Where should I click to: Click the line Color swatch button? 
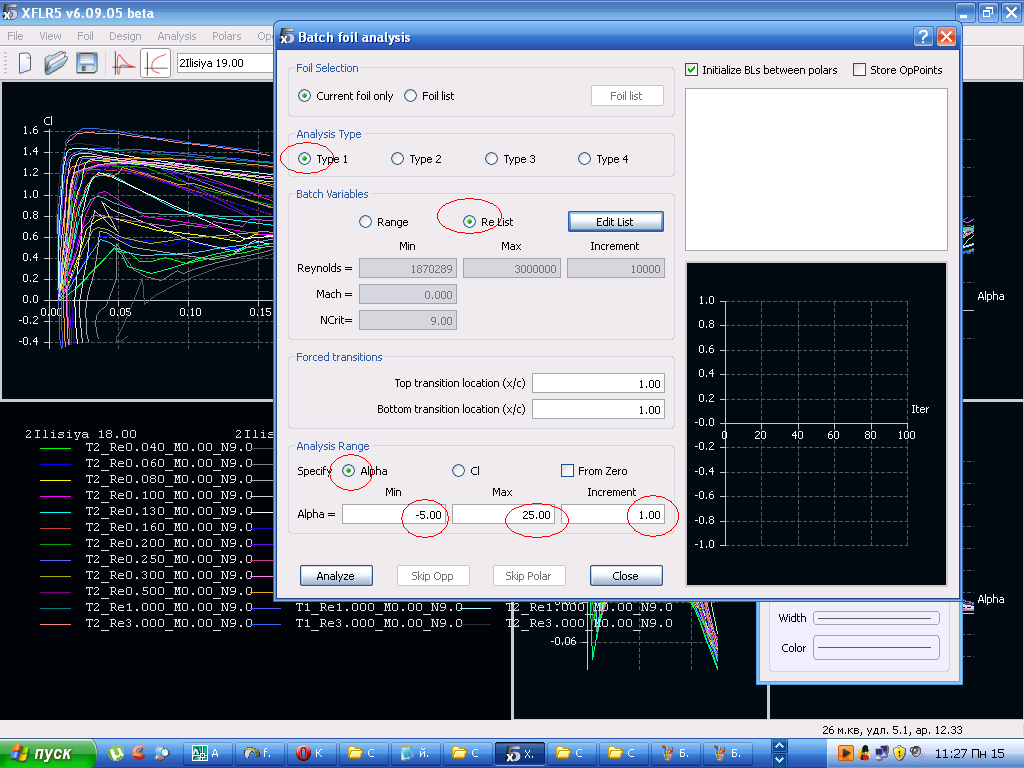point(876,648)
